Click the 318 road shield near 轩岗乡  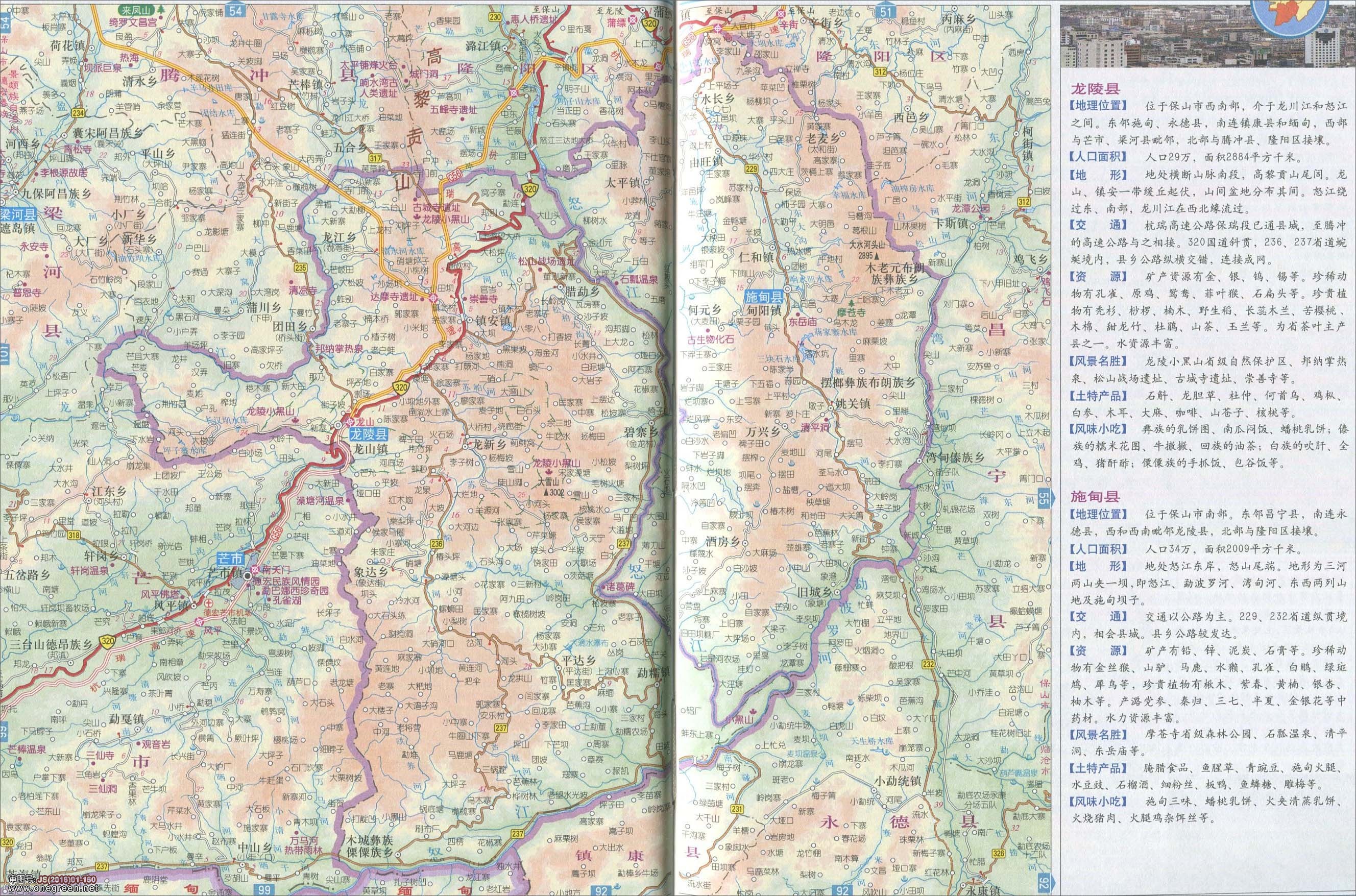pos(74,535)
